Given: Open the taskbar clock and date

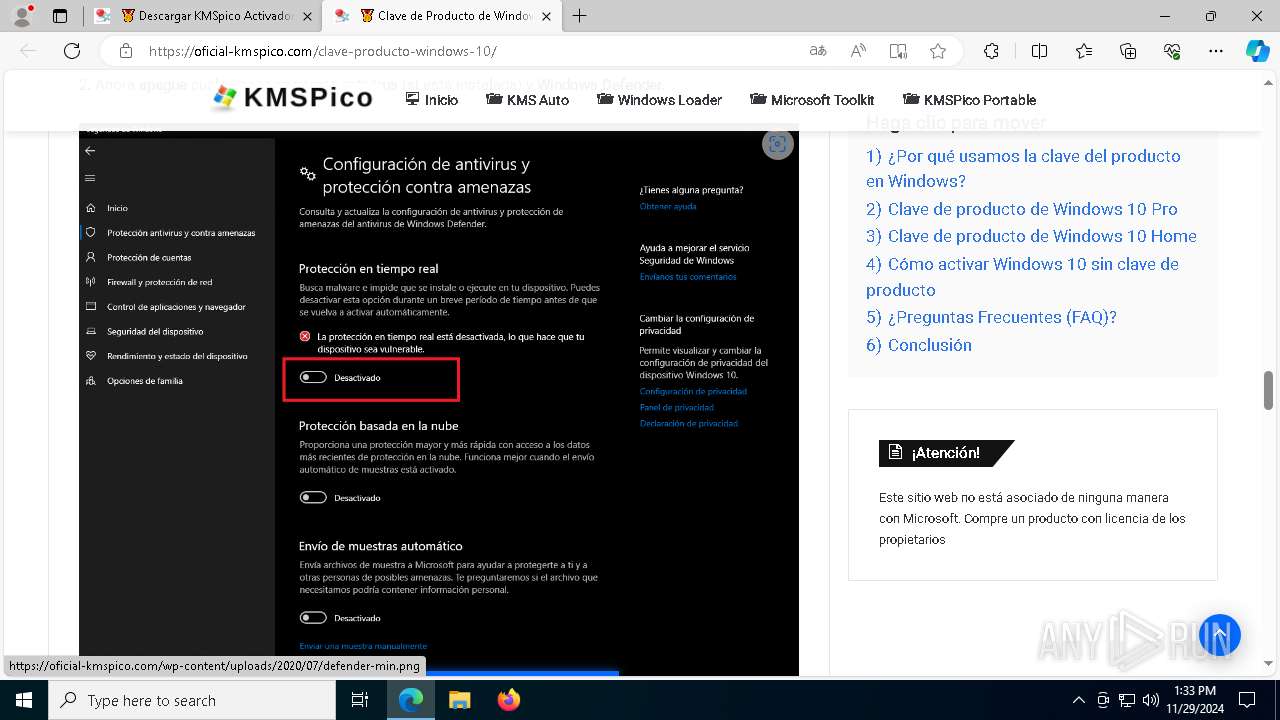Looking at the screenshot, I should click(1196, 700).
